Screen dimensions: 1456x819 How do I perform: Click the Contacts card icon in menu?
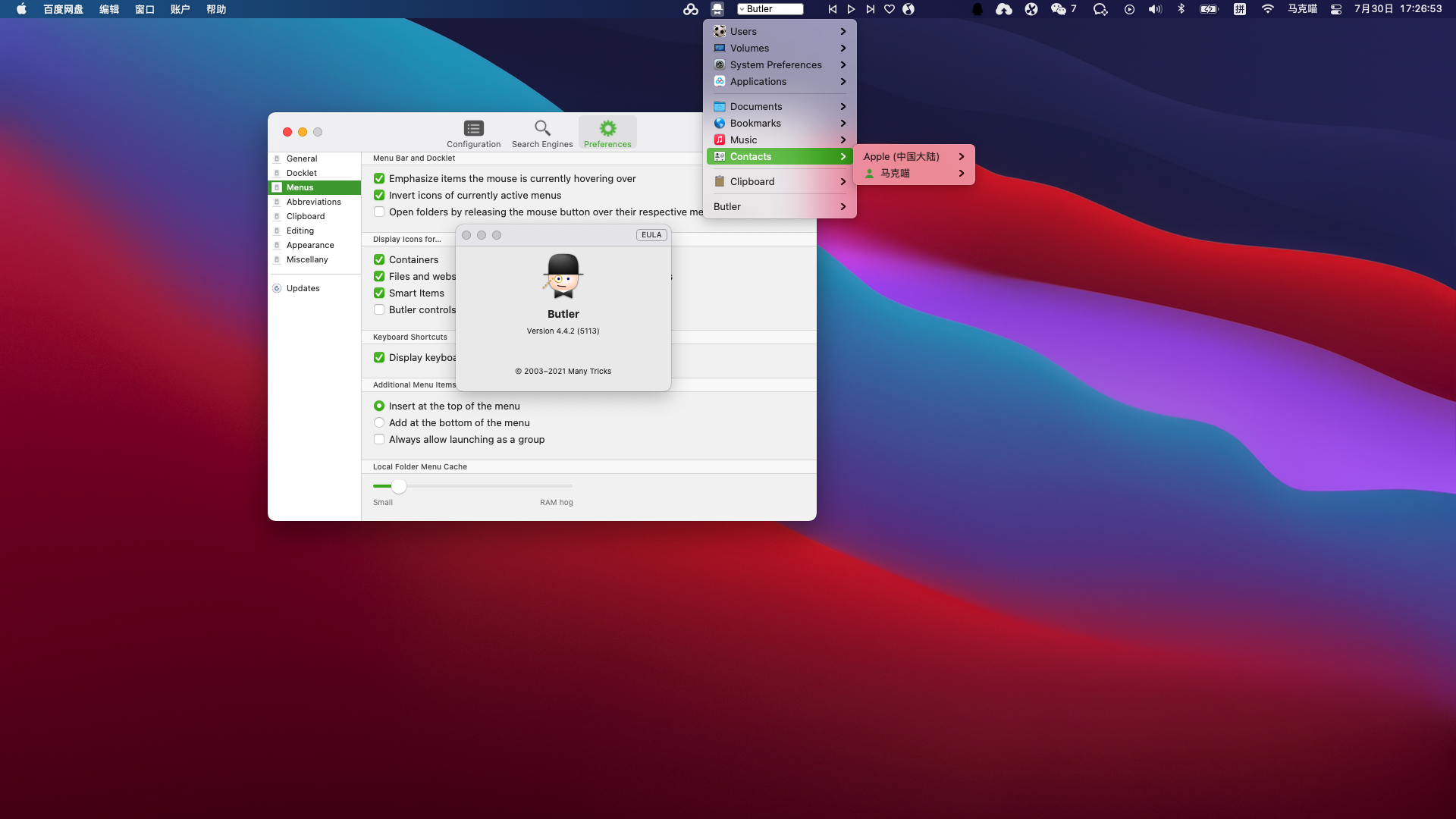720,156
